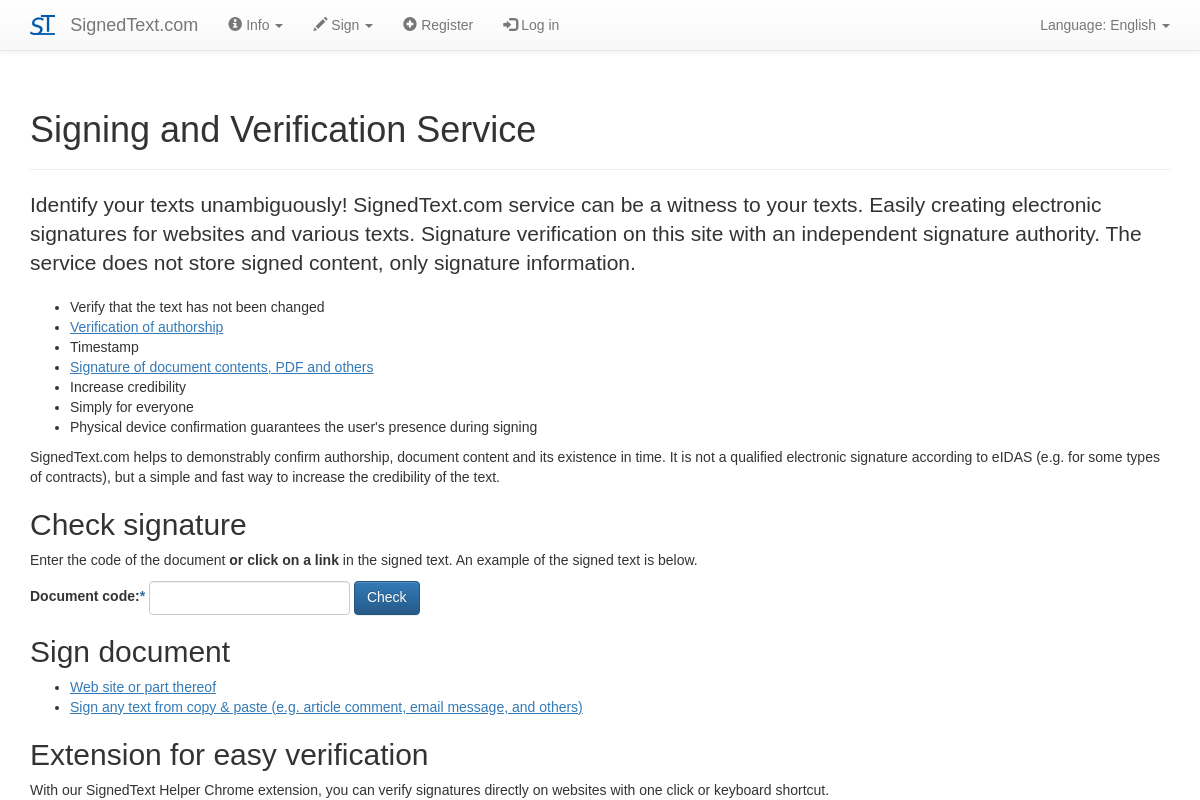This screenshot has height=800, width=1200.
Task: Expand the caret next to Sign
Action: click(369, 26)
